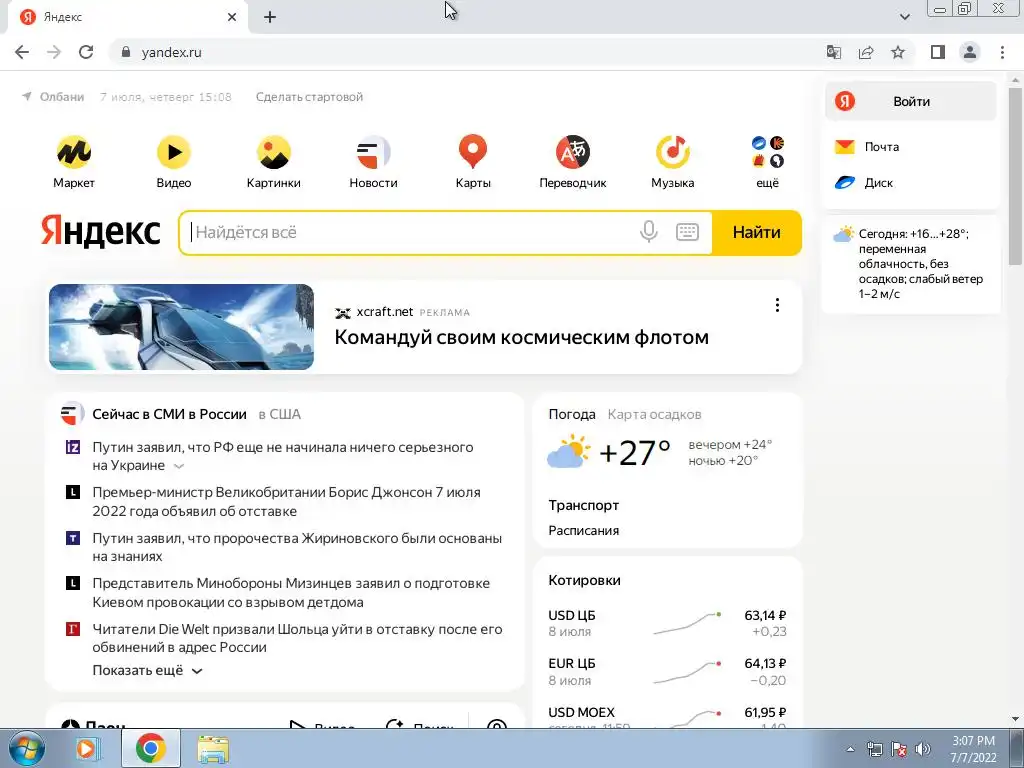Click the Windows Start button
The height and width of the screenshot is (768, 1024).
click(27, 748)
